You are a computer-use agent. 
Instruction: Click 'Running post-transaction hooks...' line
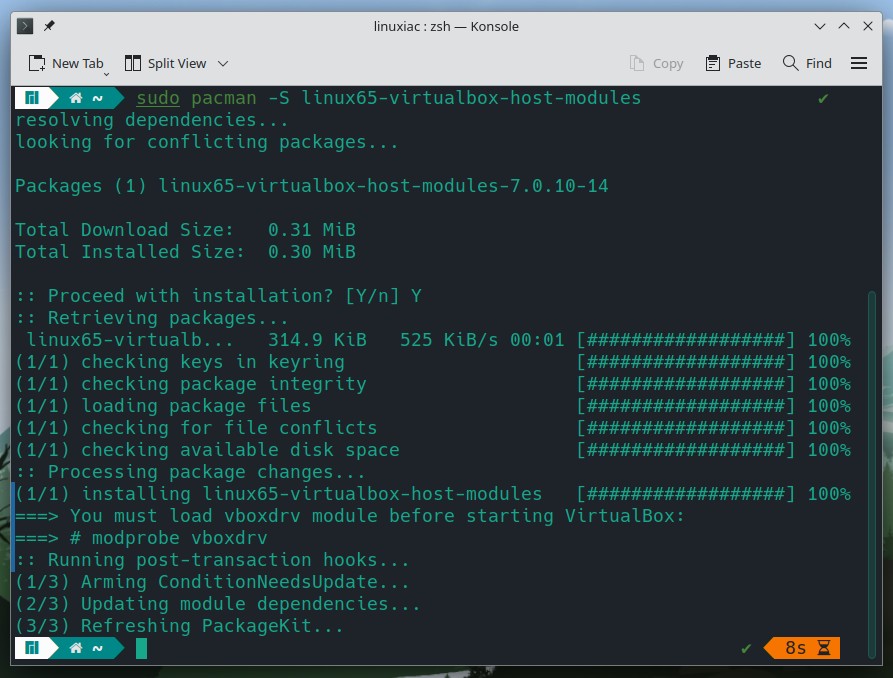pyautogui.click(x=212, y=560)
